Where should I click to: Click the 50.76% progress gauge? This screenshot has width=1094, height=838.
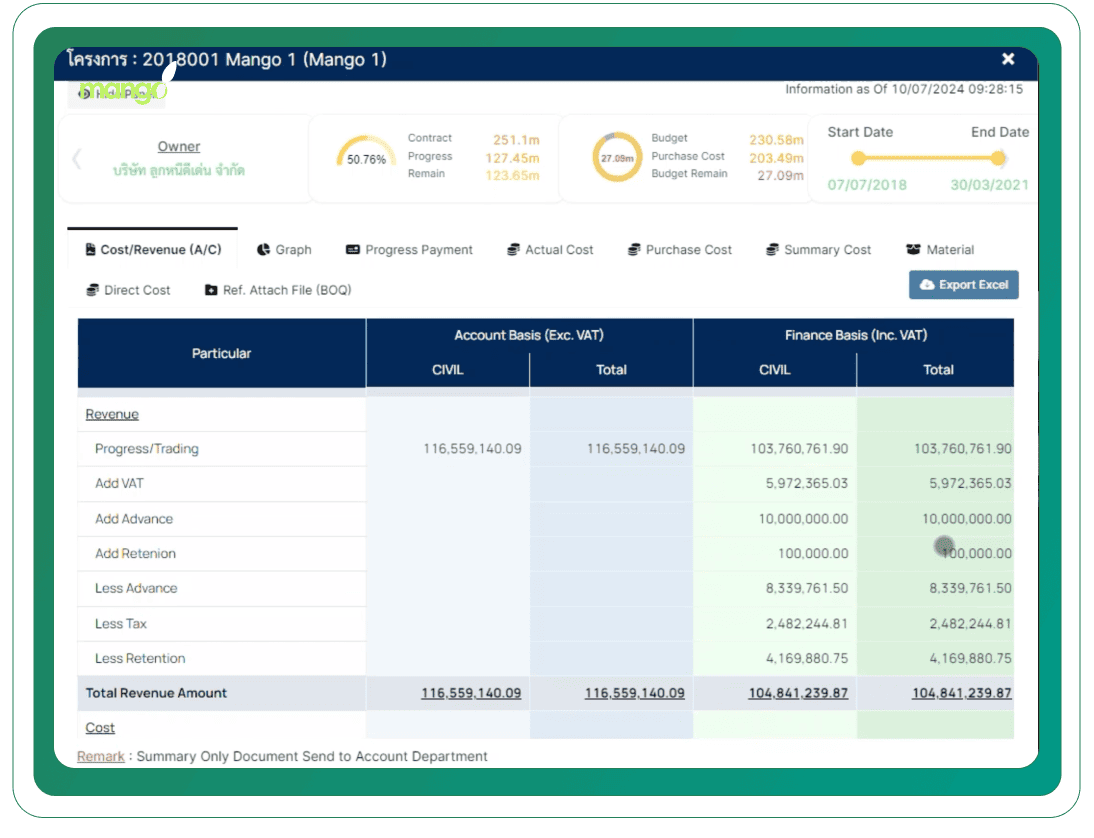pos(366,158)
